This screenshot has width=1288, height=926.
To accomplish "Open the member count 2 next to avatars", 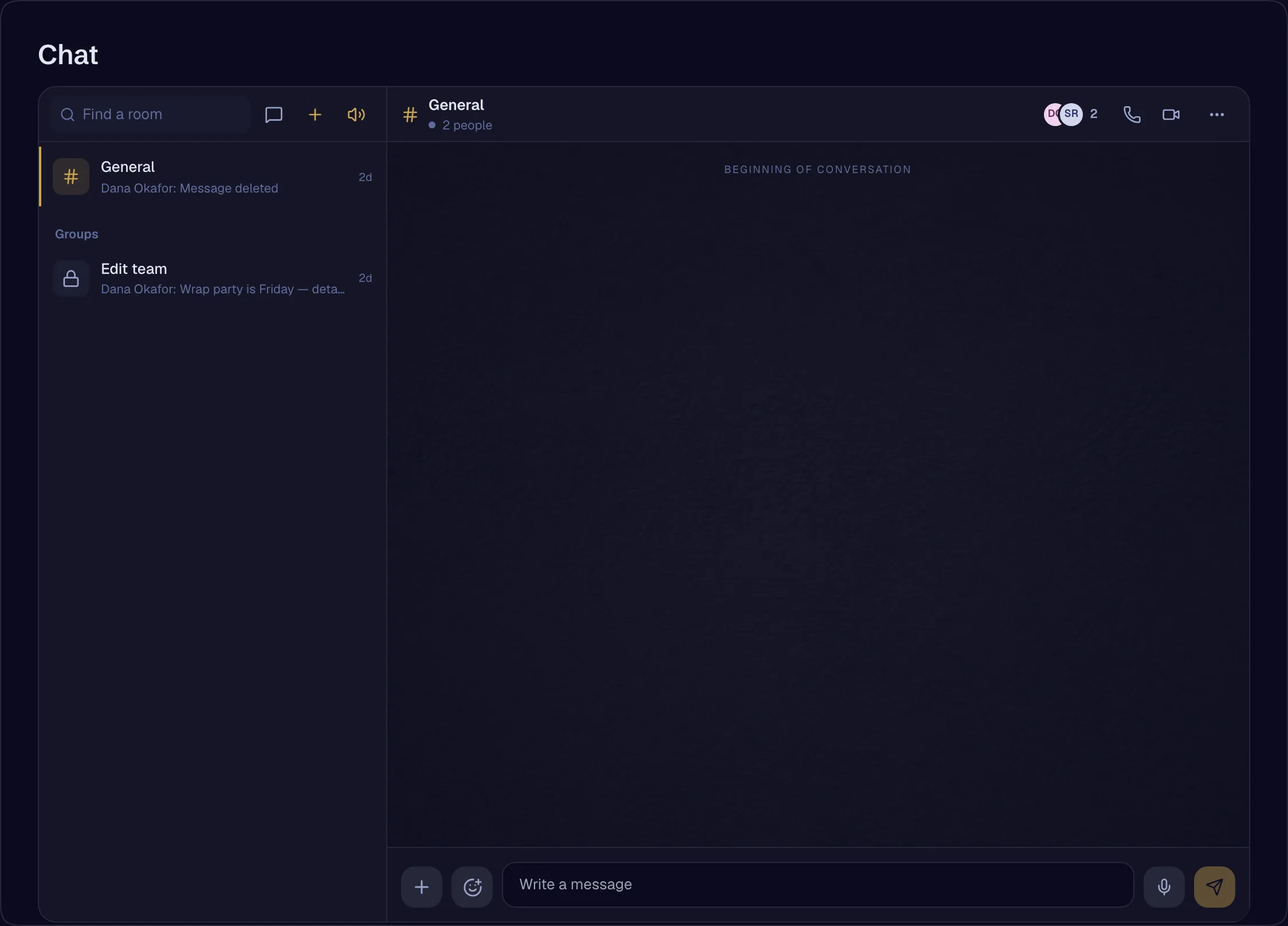I will (x=1094, y=114).
